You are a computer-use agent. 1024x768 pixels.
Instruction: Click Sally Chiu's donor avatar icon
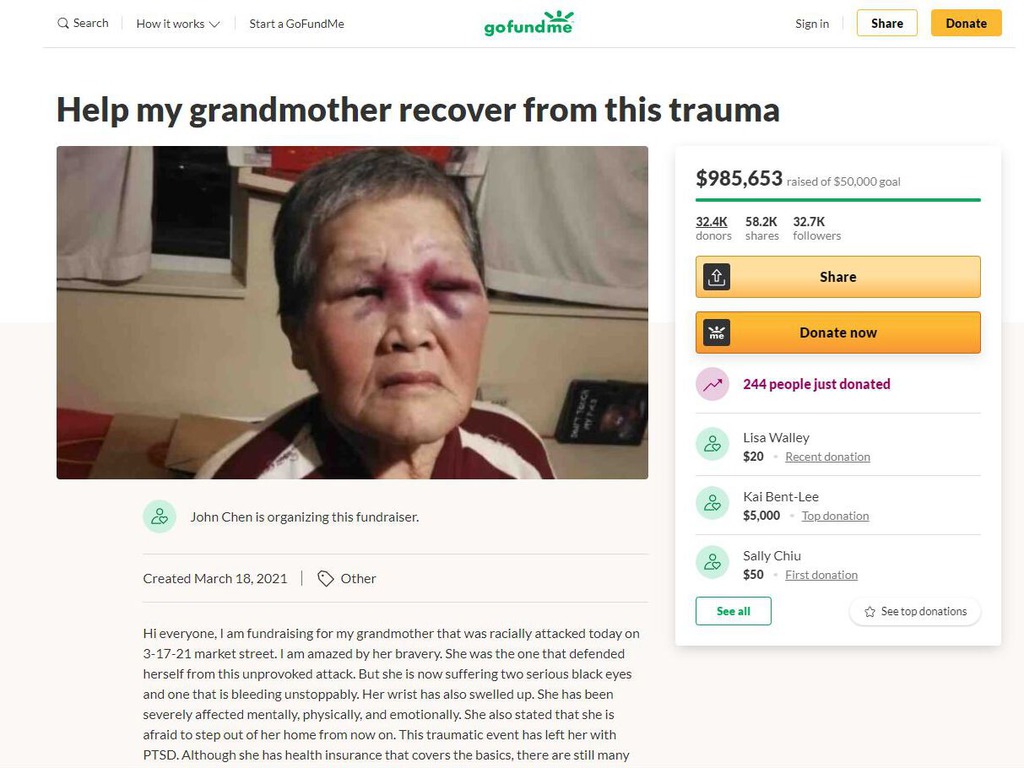click(x=712, y=562)
